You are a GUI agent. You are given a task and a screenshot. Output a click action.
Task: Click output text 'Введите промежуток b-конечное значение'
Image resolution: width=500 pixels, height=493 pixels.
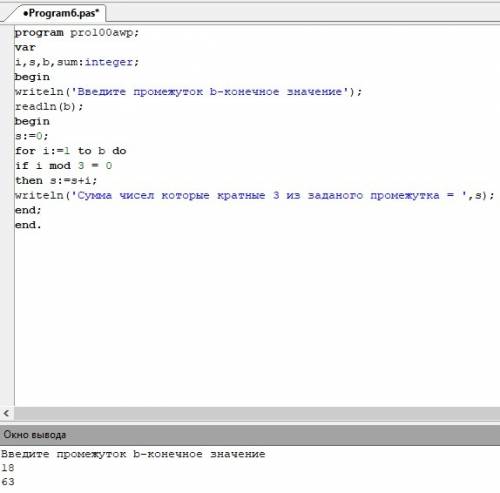(x=133, y=454)
